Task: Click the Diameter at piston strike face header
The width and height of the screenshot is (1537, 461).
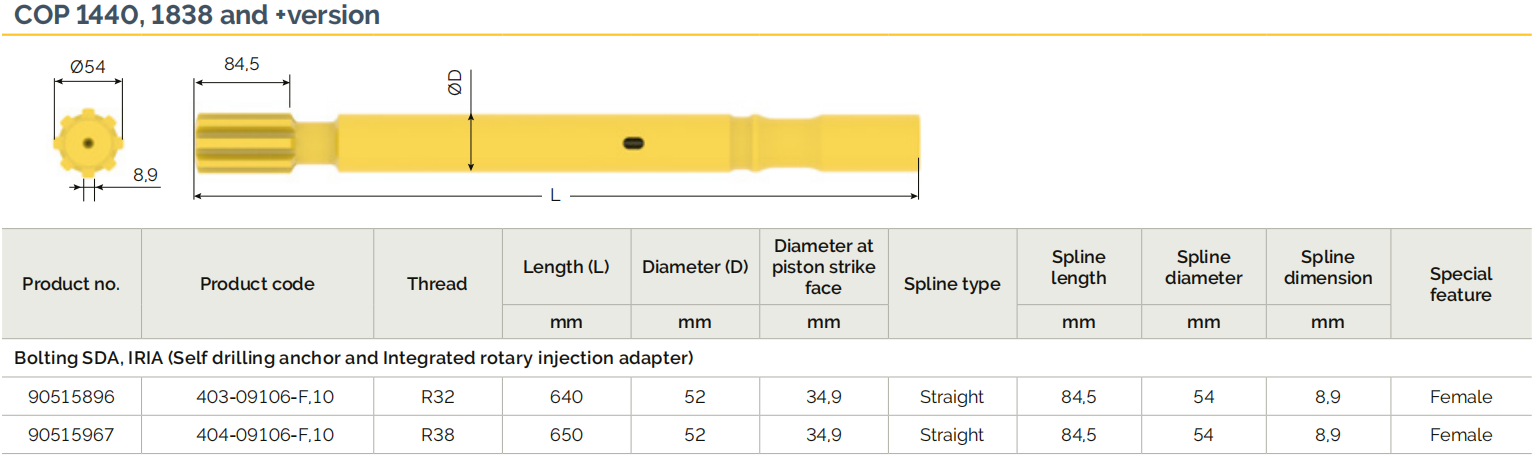Action: point(823,266)
